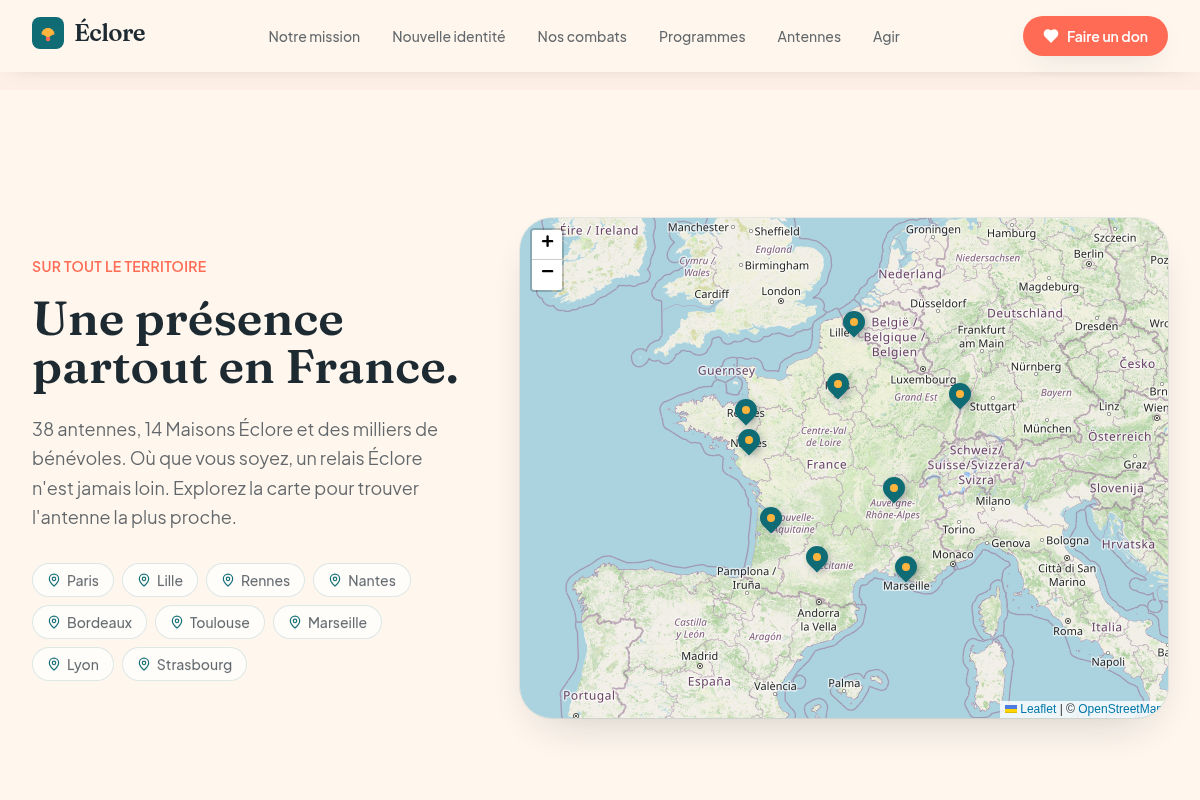1200x800 pixels.
Task: Click heading 'Une présence partout en France.'
Action: click(246, 343)
